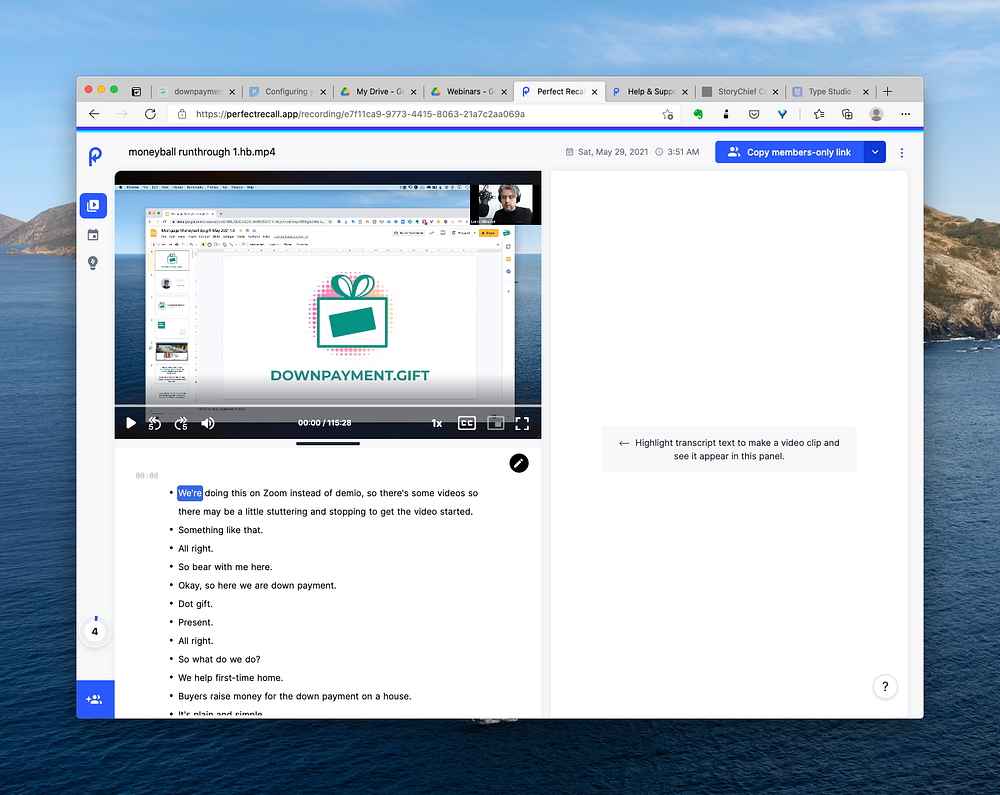Click the invite members icon in the sidebar
1000x795 pixels.
coord(94,699)
